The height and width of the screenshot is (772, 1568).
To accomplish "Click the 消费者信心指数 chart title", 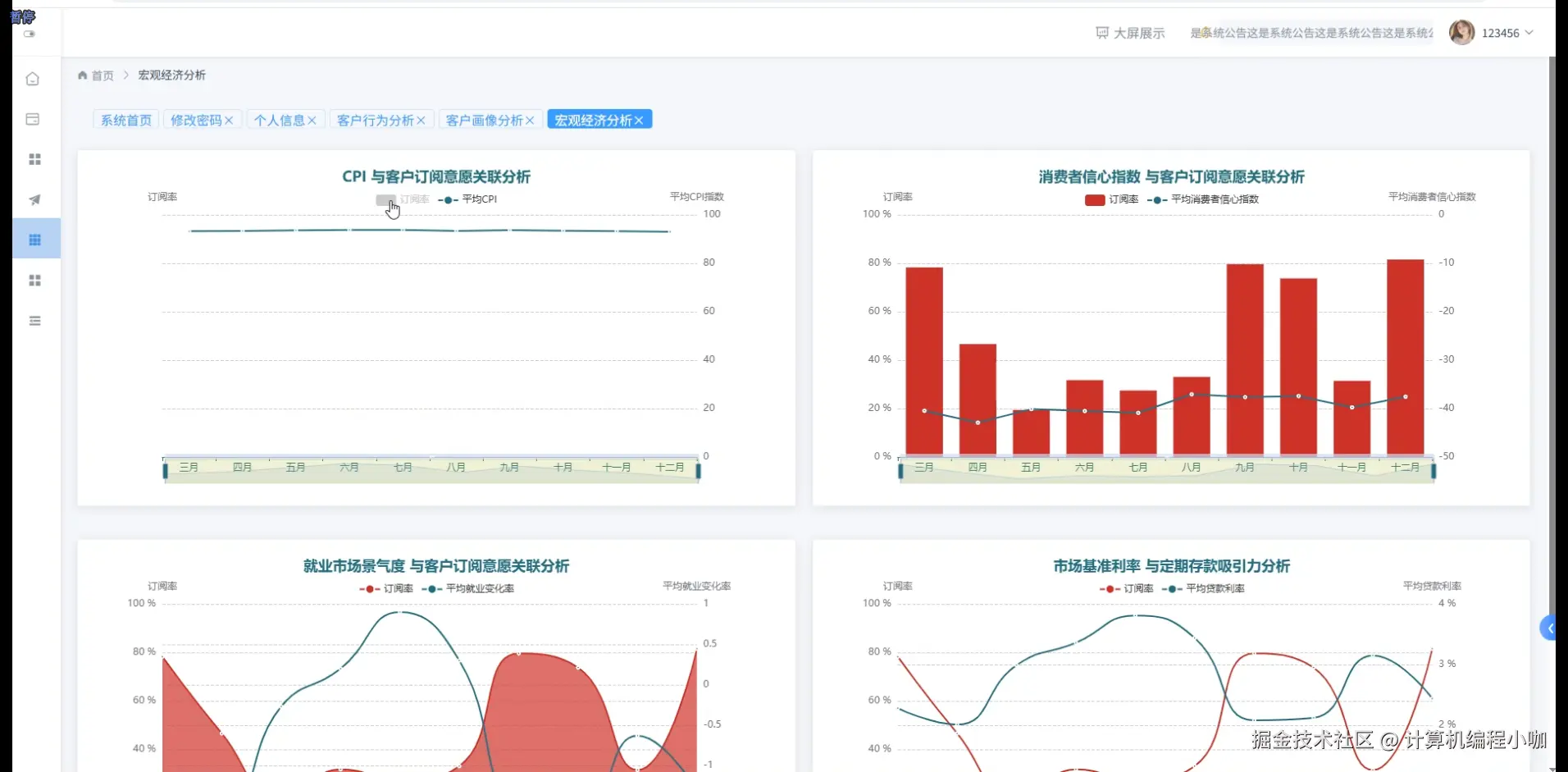I will [1171, 176].
